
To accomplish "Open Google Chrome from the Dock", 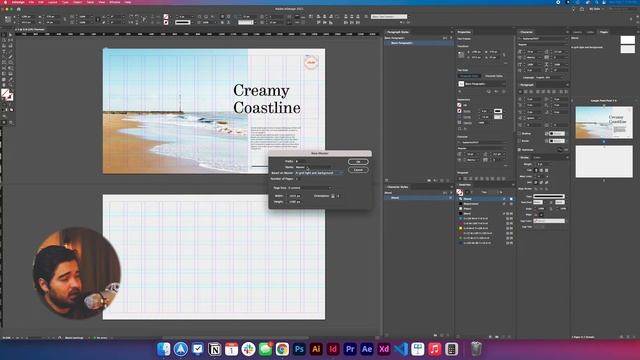I will pyautogui.click(x=282, y=349).
